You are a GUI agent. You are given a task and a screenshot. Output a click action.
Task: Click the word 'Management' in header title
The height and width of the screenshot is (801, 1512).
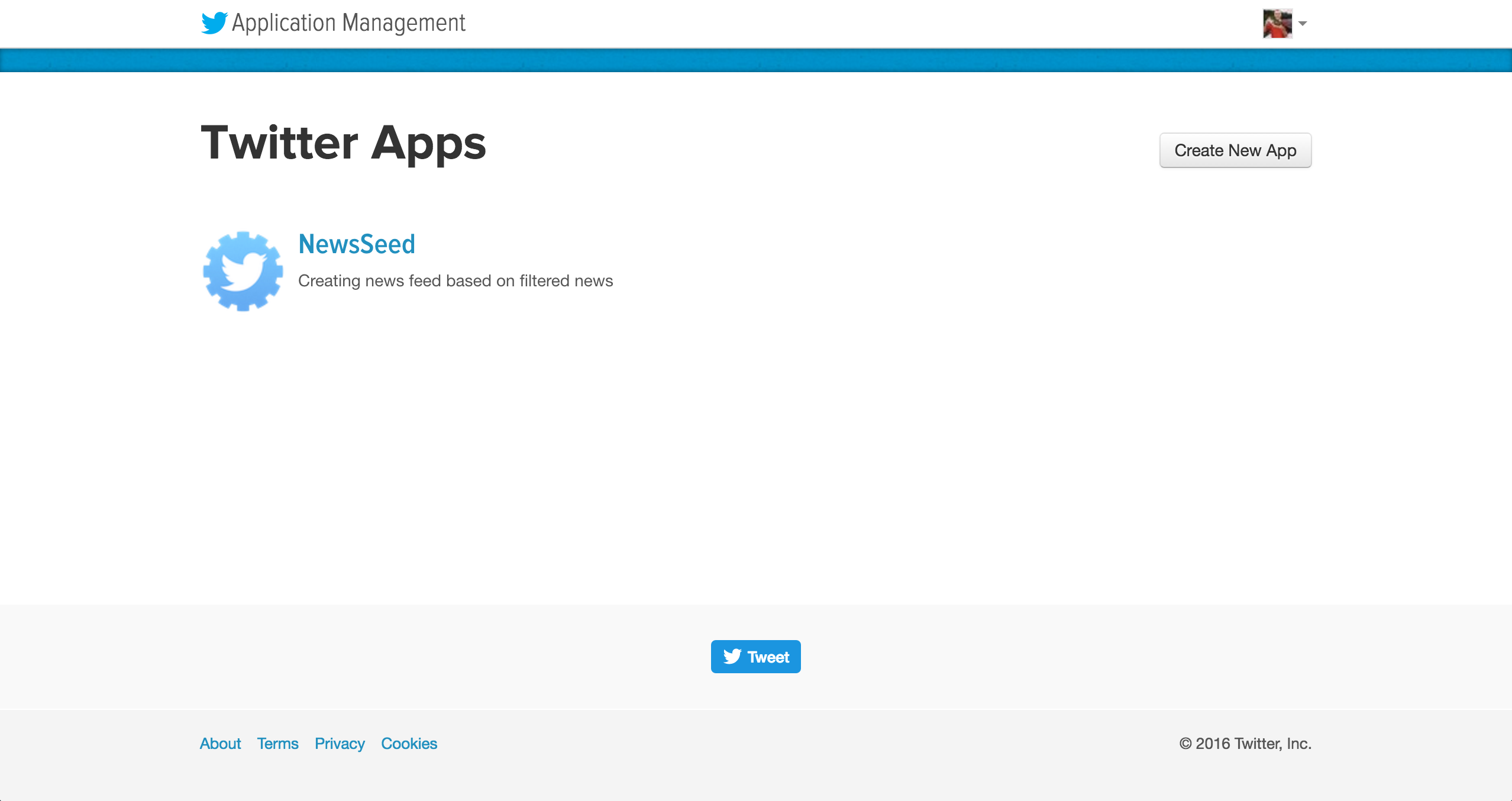click(x=403, y=24)
